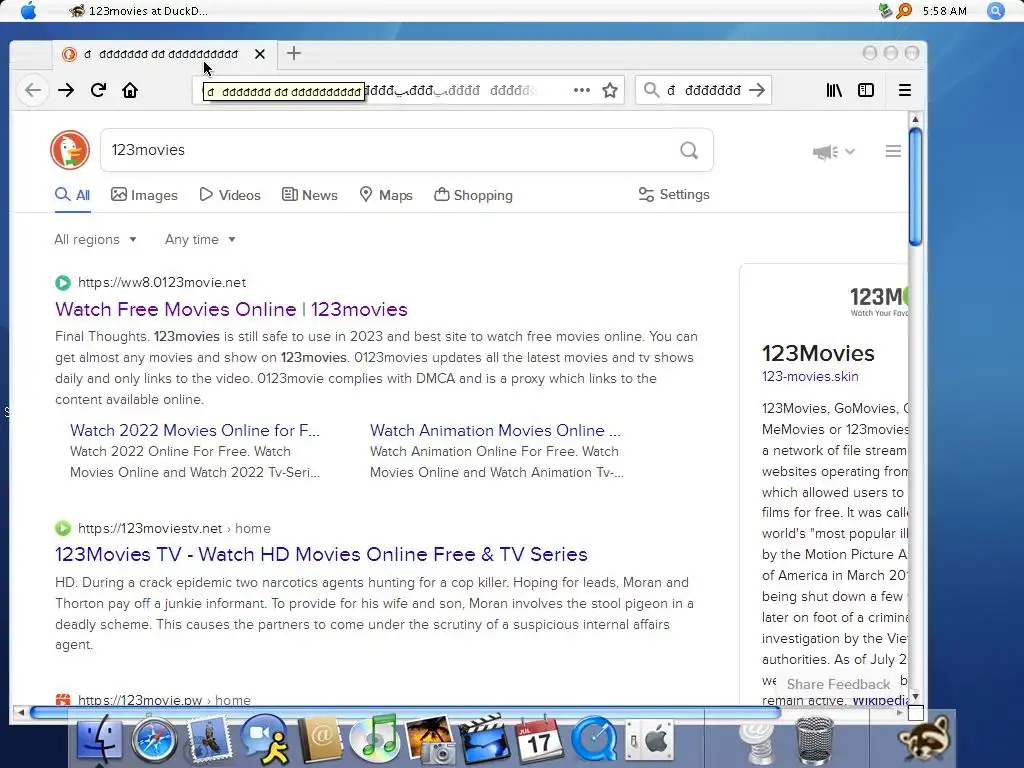Click the scroll up arrow
Image resolution: width=1024 pixels, height=768 pixels.
916,119
